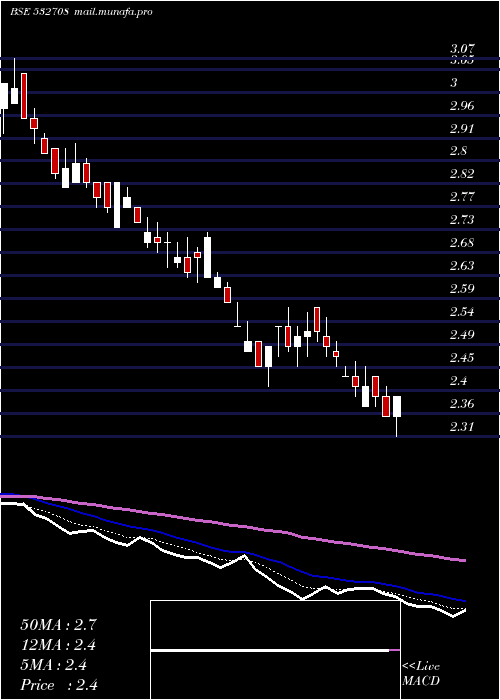The height and width of the screenshot is (700, 500).
Task: Select the 2.31 price axis label
Action: 462,427
